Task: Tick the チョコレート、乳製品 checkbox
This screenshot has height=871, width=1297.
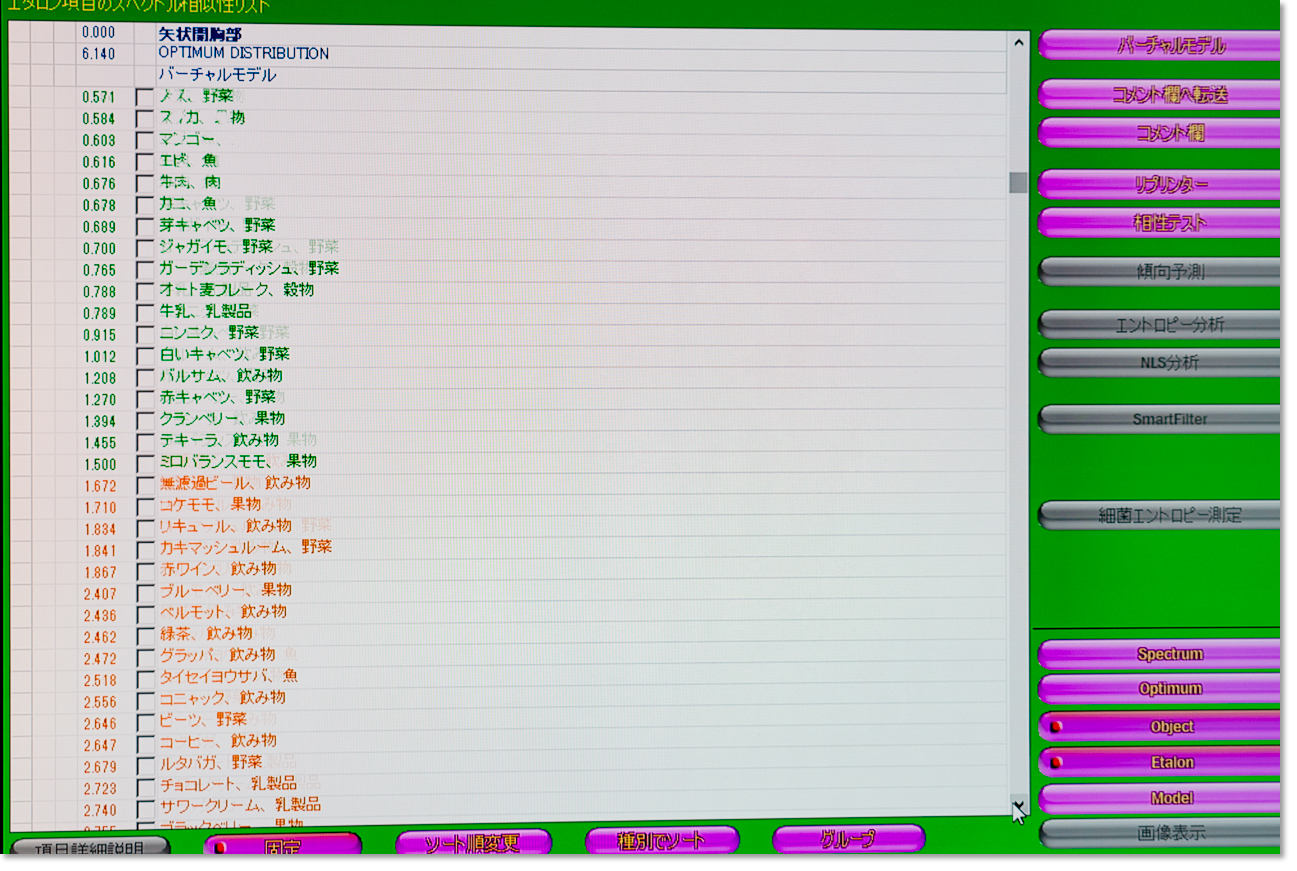Action: click(145, 787)
